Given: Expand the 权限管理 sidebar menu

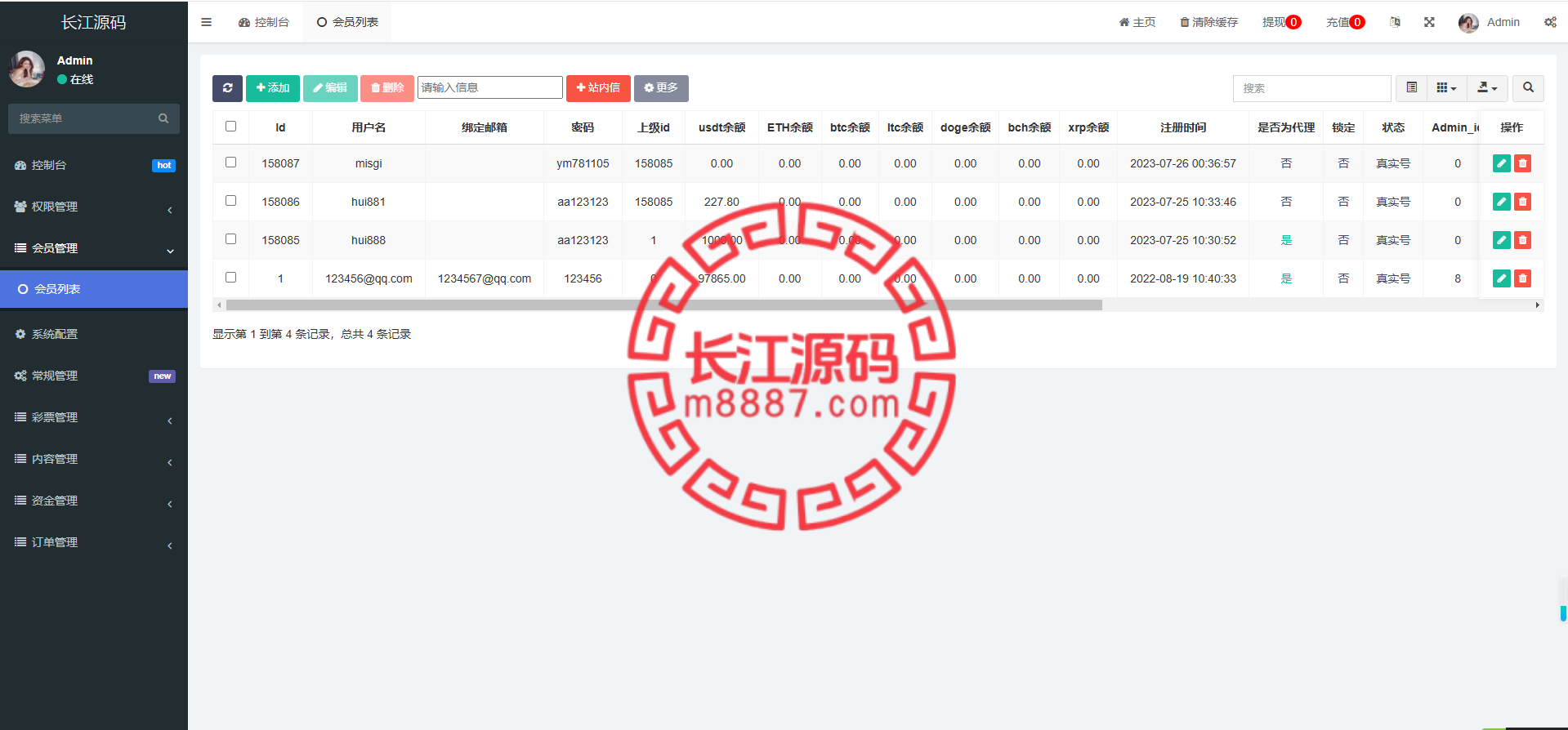Looking at the screenshot, I should 94,207.
